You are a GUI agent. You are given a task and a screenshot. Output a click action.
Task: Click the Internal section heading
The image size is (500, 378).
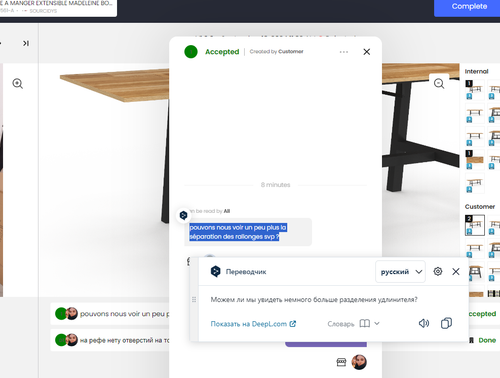476,71
